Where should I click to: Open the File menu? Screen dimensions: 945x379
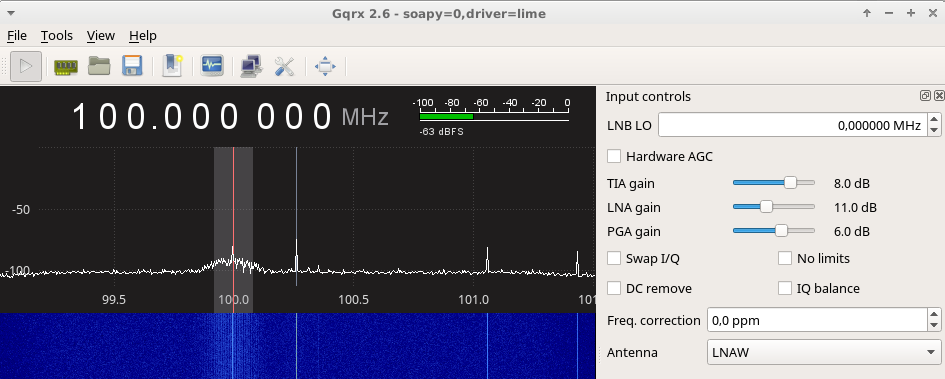17,36
